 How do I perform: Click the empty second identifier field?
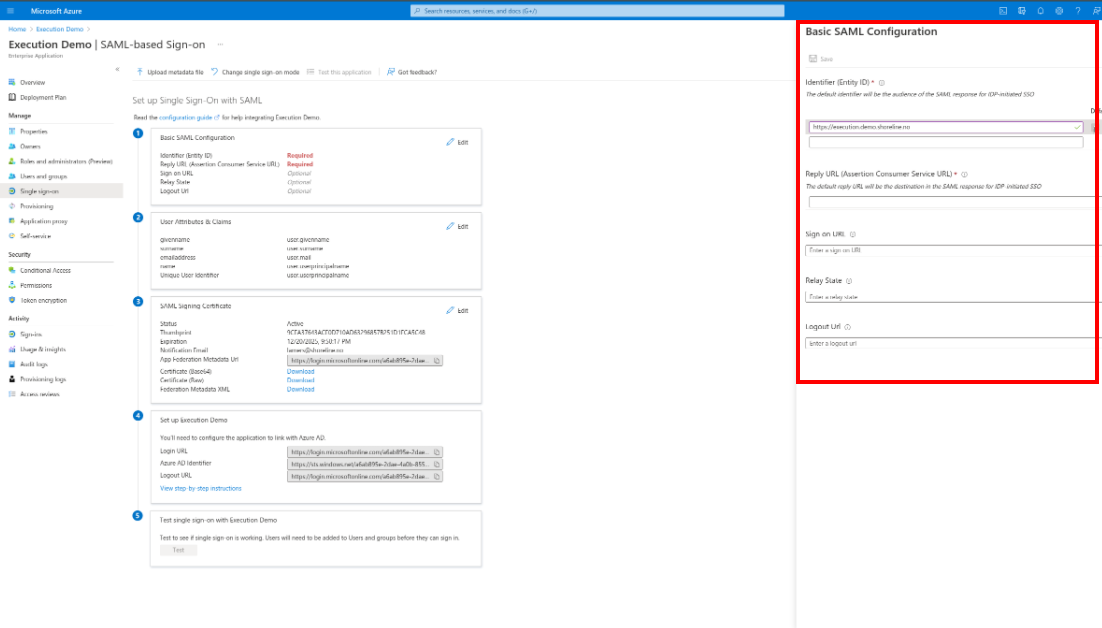(x=945, y=142)
